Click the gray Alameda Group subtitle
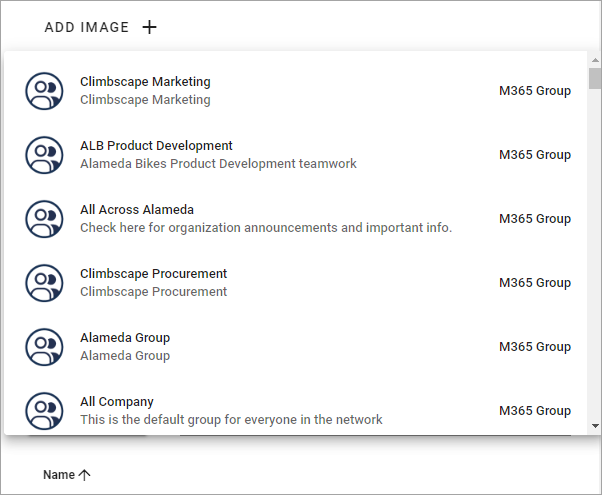The width and height of the screenshot is (602, 495). (125, 356)
